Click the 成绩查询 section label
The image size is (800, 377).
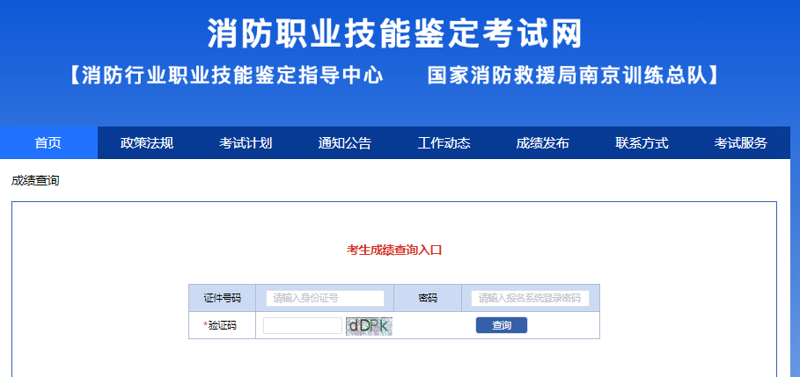coord(35,181)
